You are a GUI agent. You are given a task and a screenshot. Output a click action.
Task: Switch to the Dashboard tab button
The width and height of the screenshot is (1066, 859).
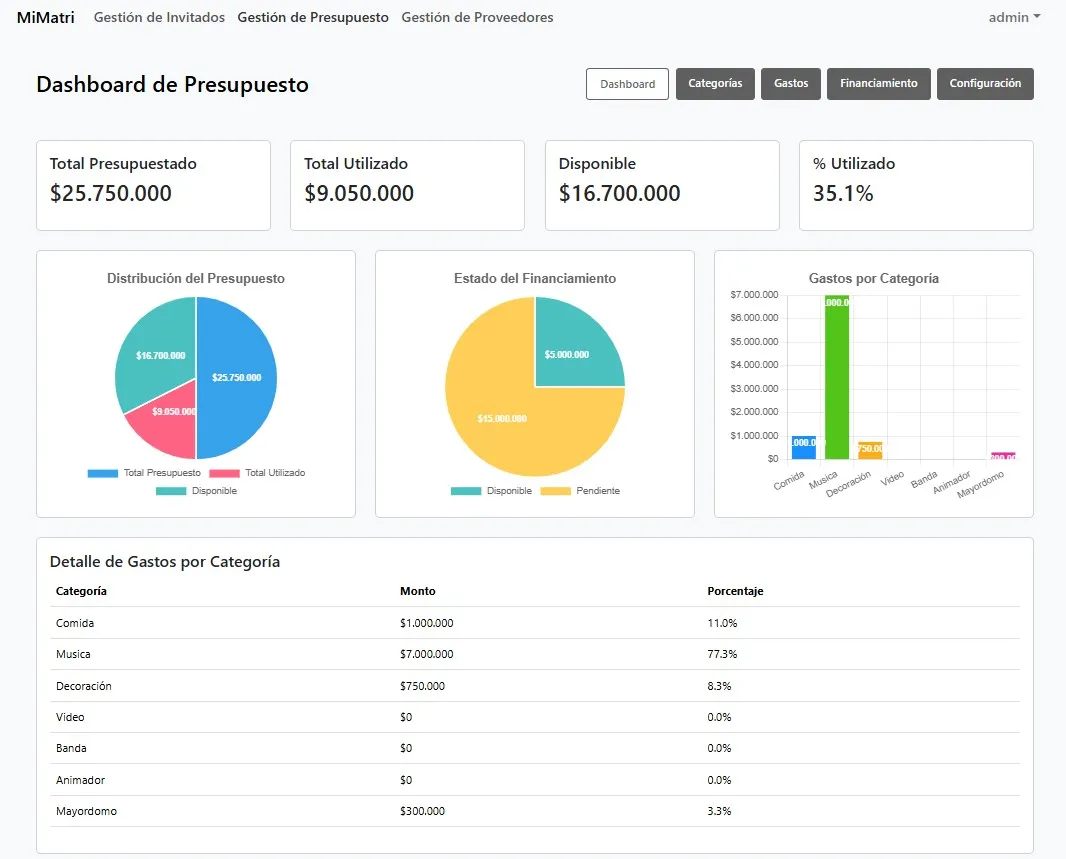[627, 84]
